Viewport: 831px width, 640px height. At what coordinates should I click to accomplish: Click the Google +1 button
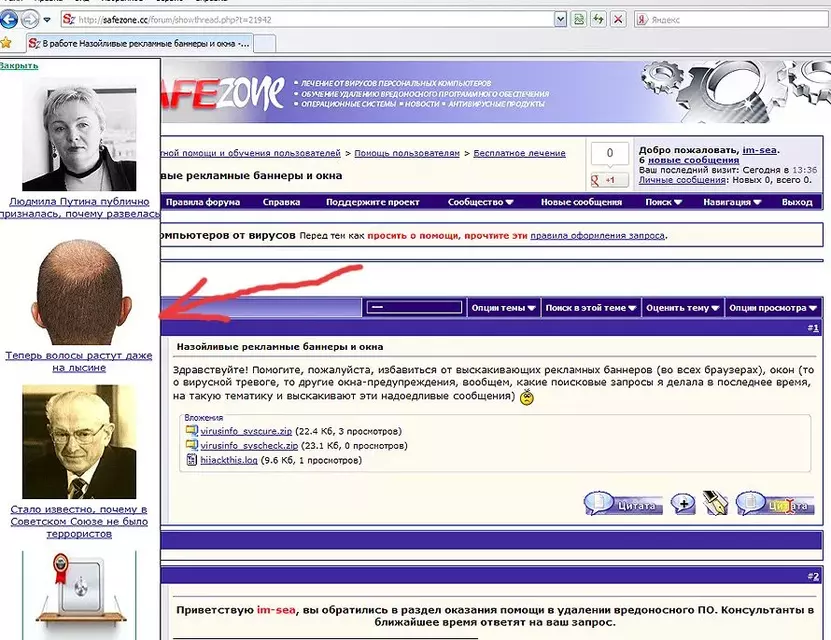(609, 180)
